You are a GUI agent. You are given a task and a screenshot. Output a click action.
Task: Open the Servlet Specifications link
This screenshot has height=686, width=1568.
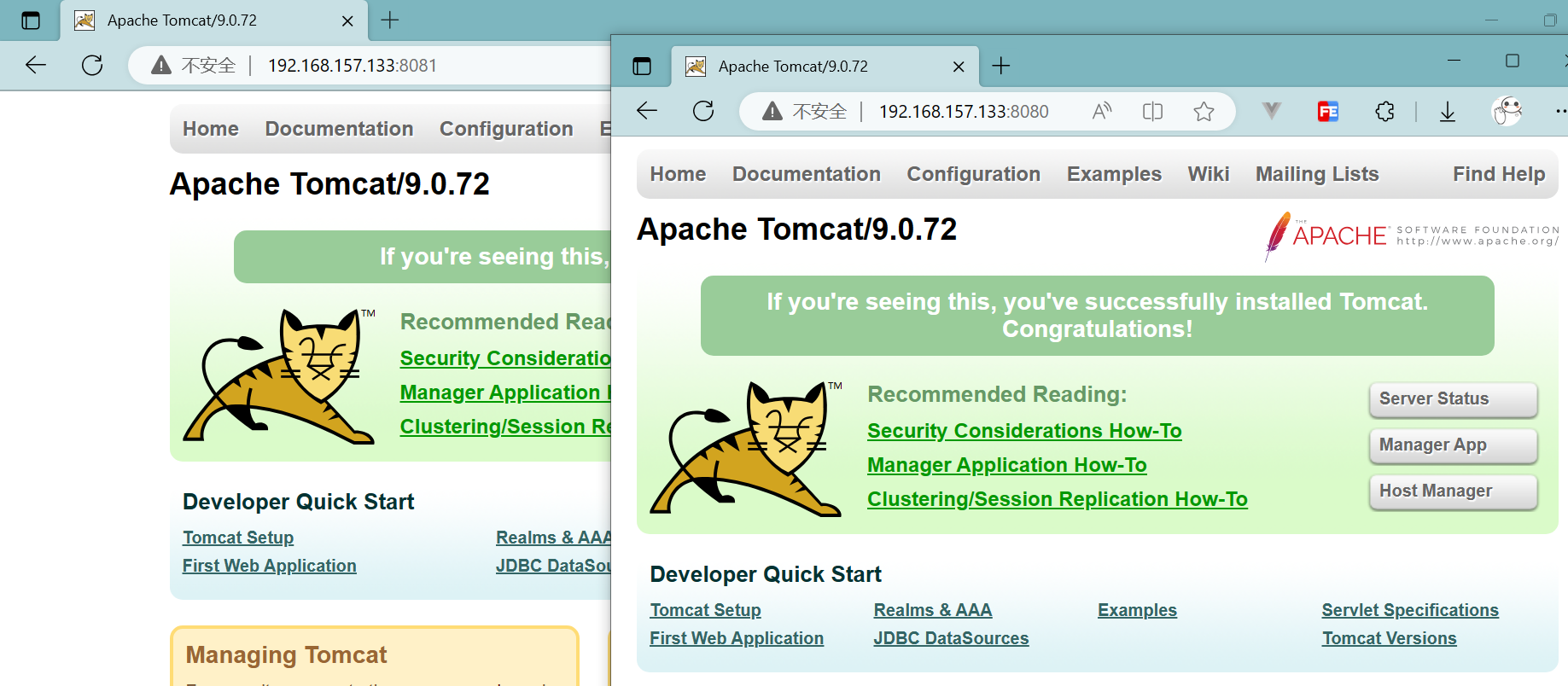coord(1410,610)
